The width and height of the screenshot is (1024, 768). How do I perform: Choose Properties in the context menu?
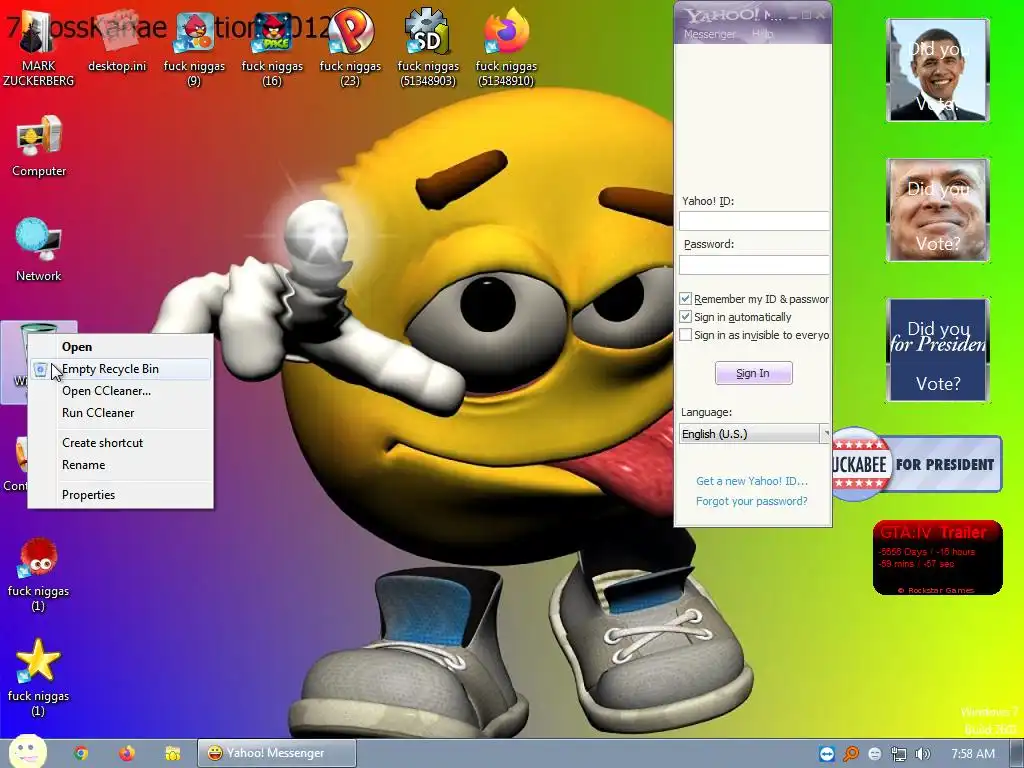(x=120, y=495)
